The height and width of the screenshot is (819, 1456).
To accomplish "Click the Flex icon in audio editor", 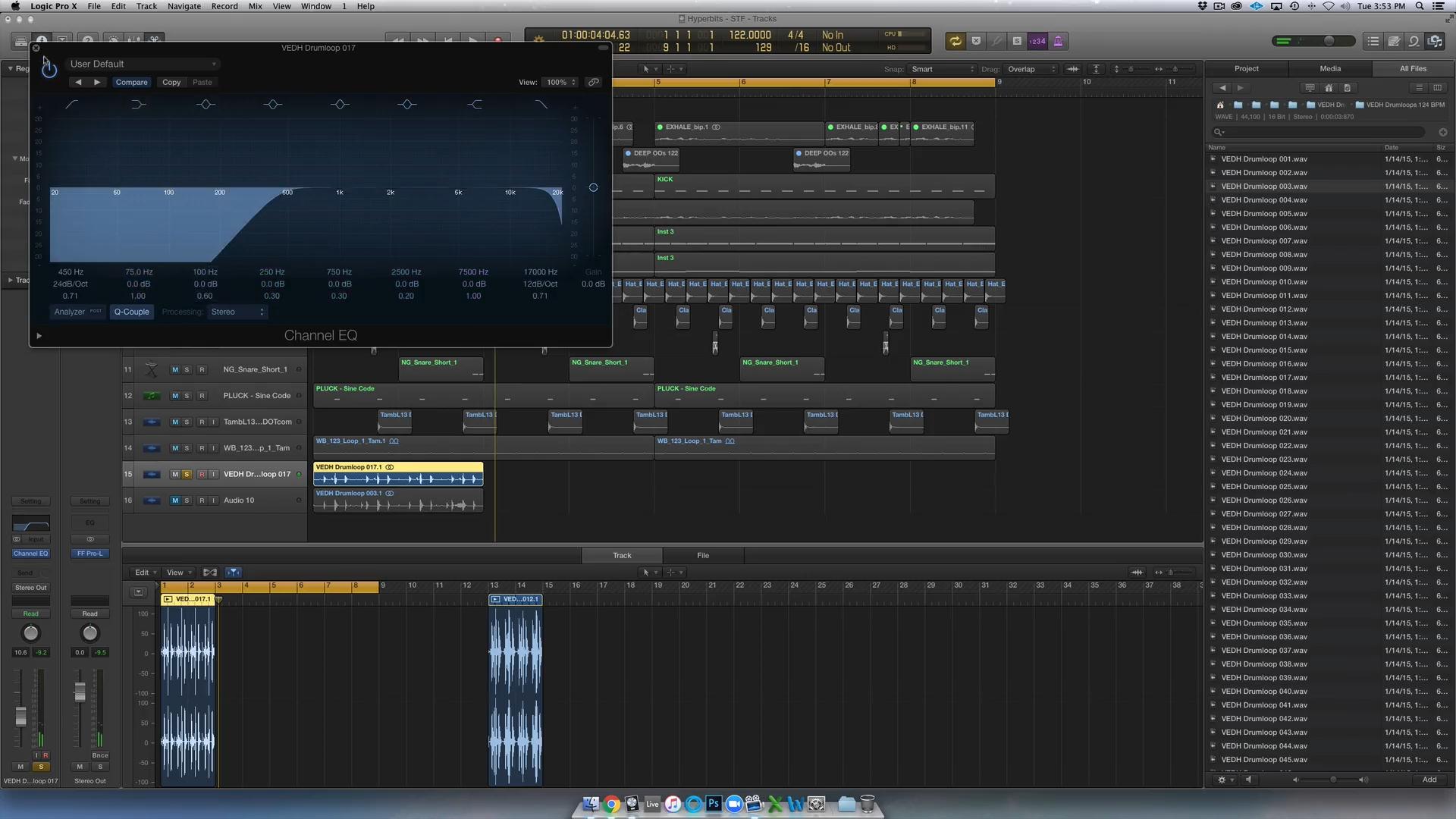I will pyautogui.click(x=210, y=573).
